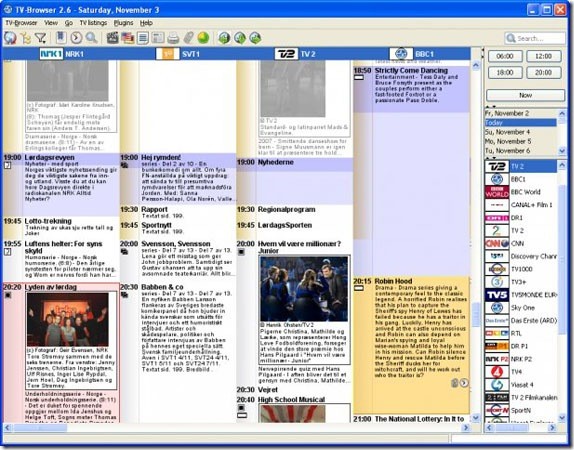This screenshot has width=574, height=450.
Task: Click the round clock toolbar icon
Action: pyautogui.click(x=76, y=38)
